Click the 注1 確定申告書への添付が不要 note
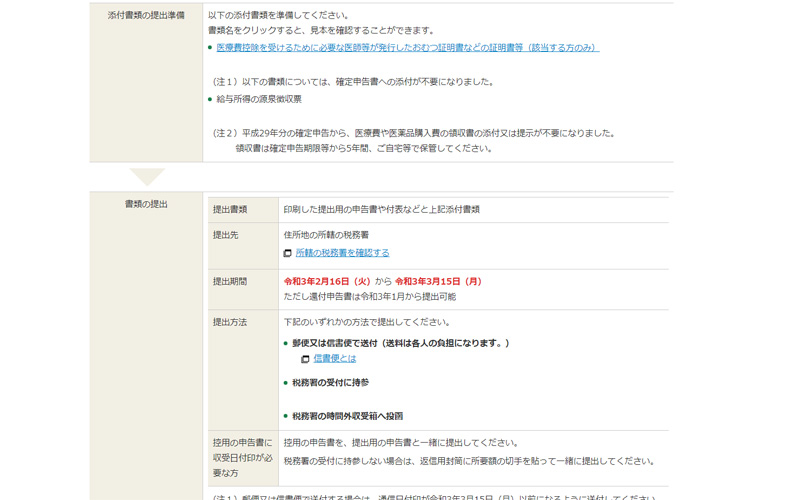 (x=353, y=82)
